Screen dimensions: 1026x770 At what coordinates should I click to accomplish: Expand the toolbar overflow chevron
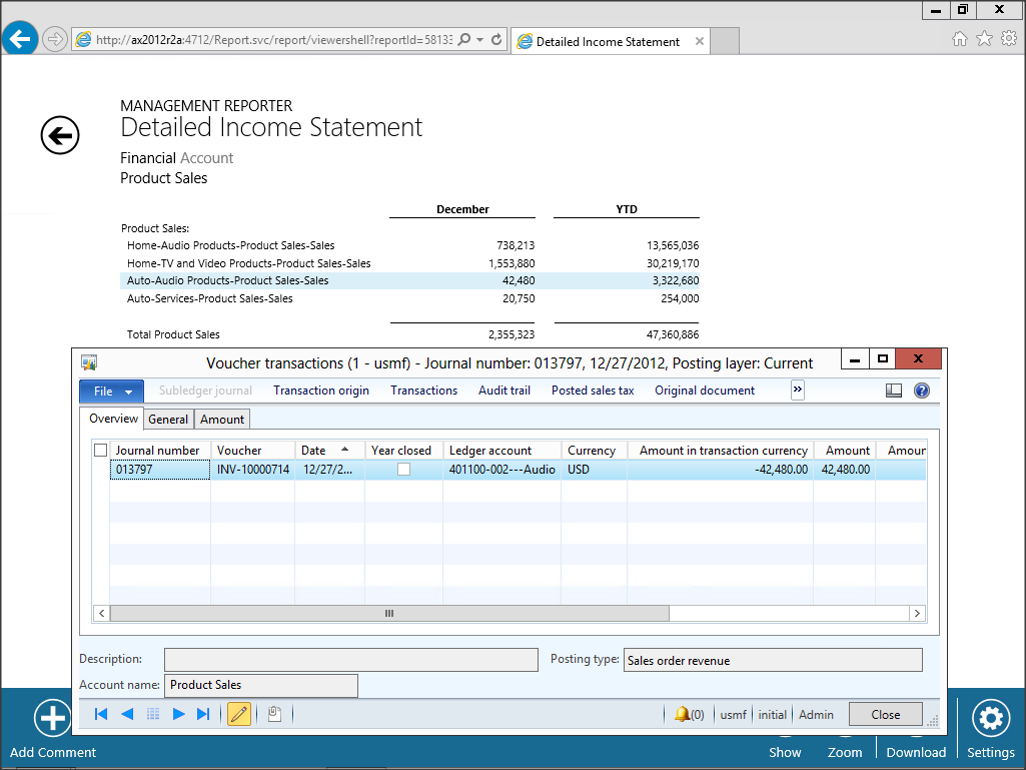[798, 390]
